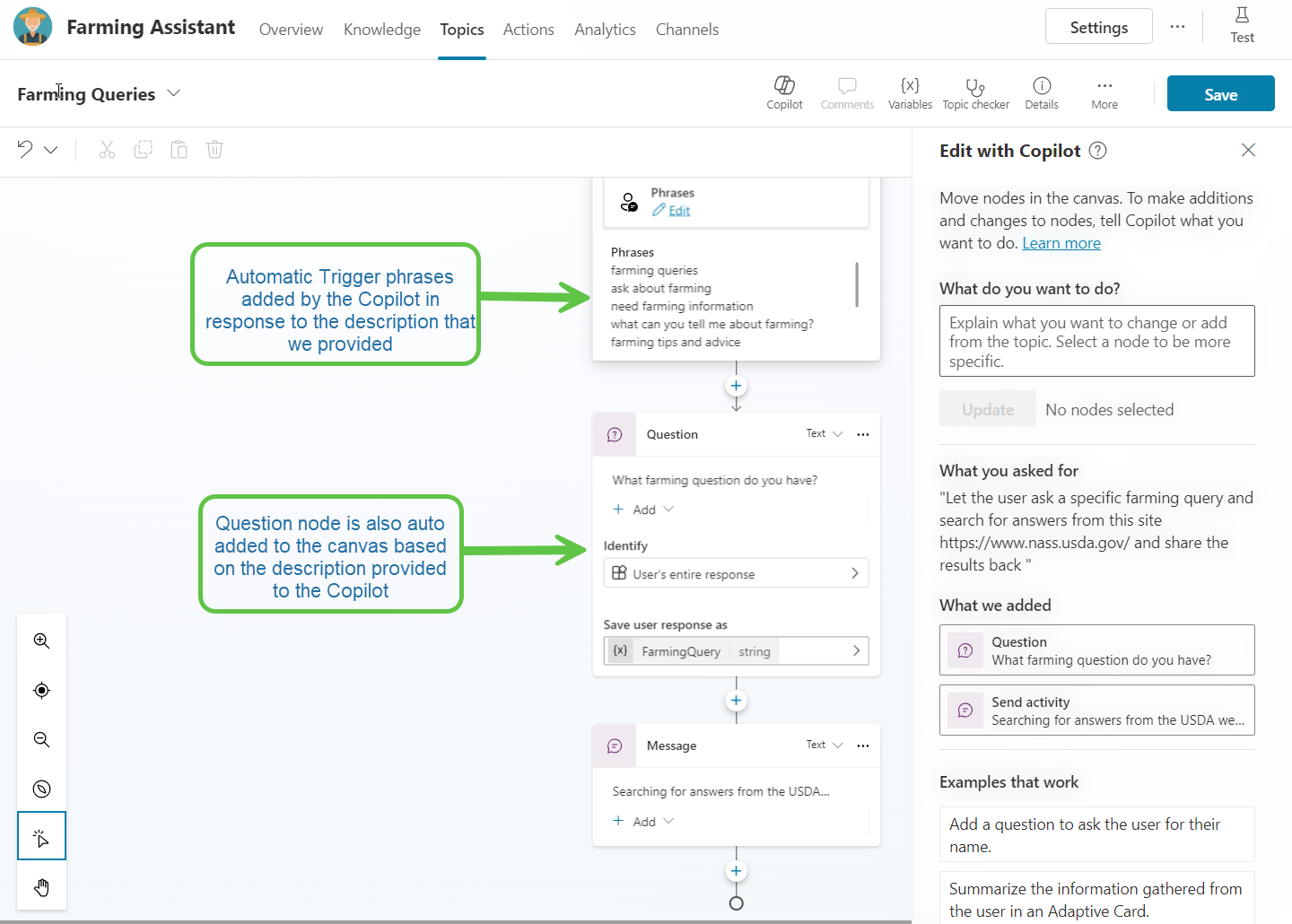1292x924 pixels.
Task: Focus the 'What do you want to do' textbox
Action: (1096, 341)
